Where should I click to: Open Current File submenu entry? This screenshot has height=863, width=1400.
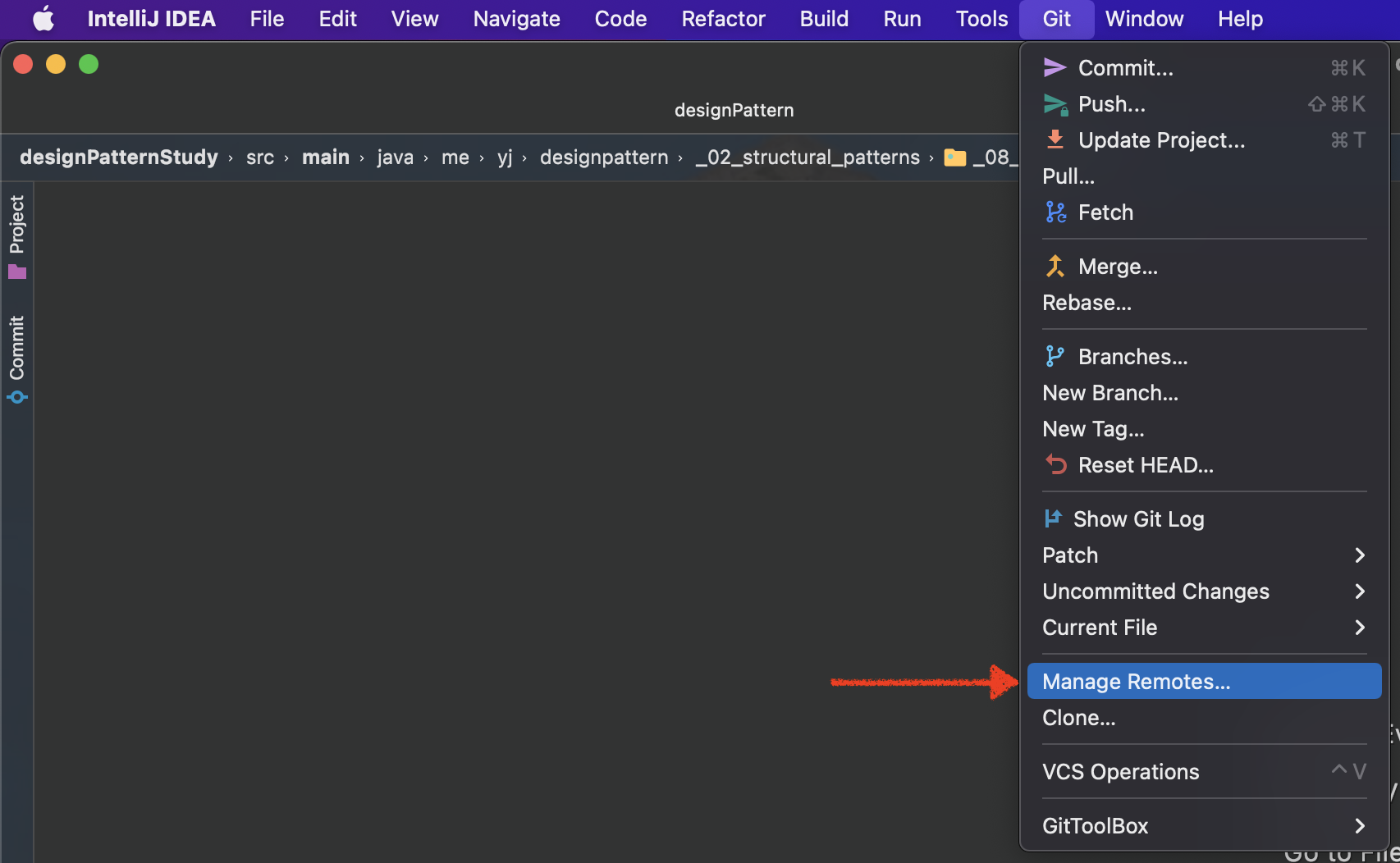click(x=1204, y=628)
